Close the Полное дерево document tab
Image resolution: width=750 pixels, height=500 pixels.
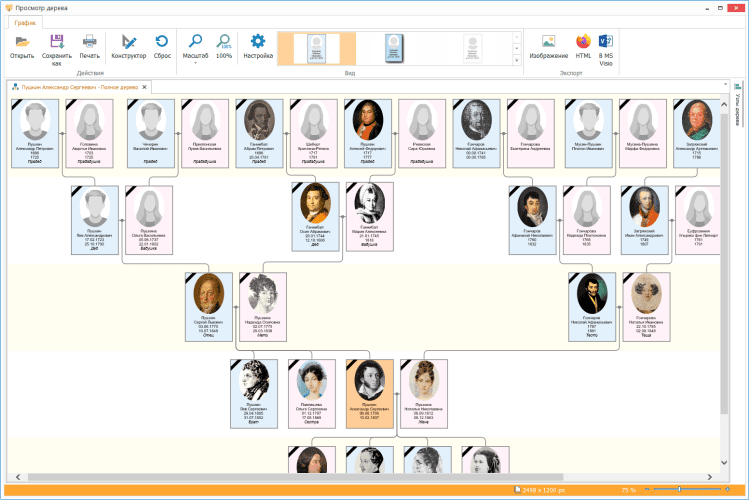144,87
